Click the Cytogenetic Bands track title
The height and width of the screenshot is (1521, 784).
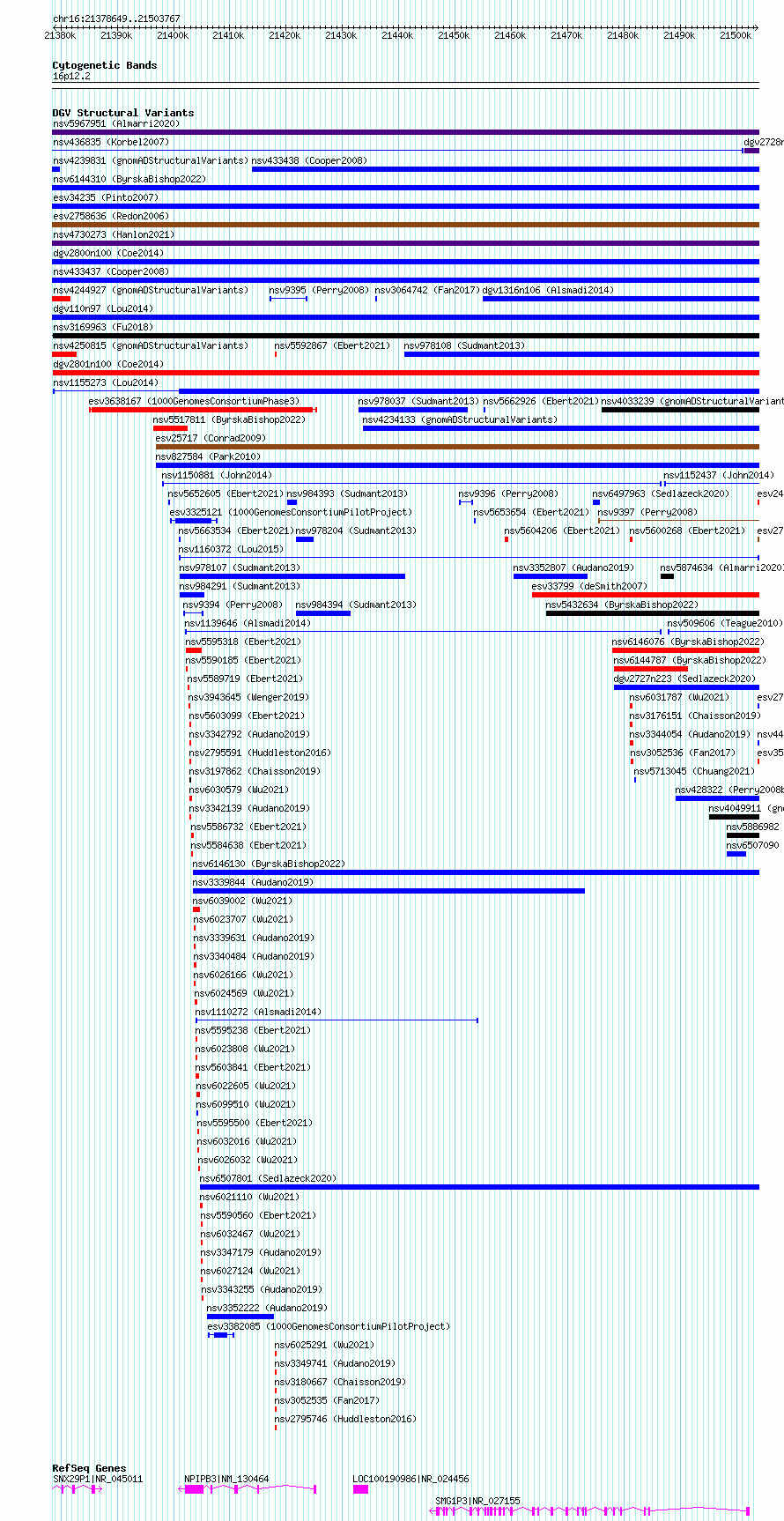105,65
